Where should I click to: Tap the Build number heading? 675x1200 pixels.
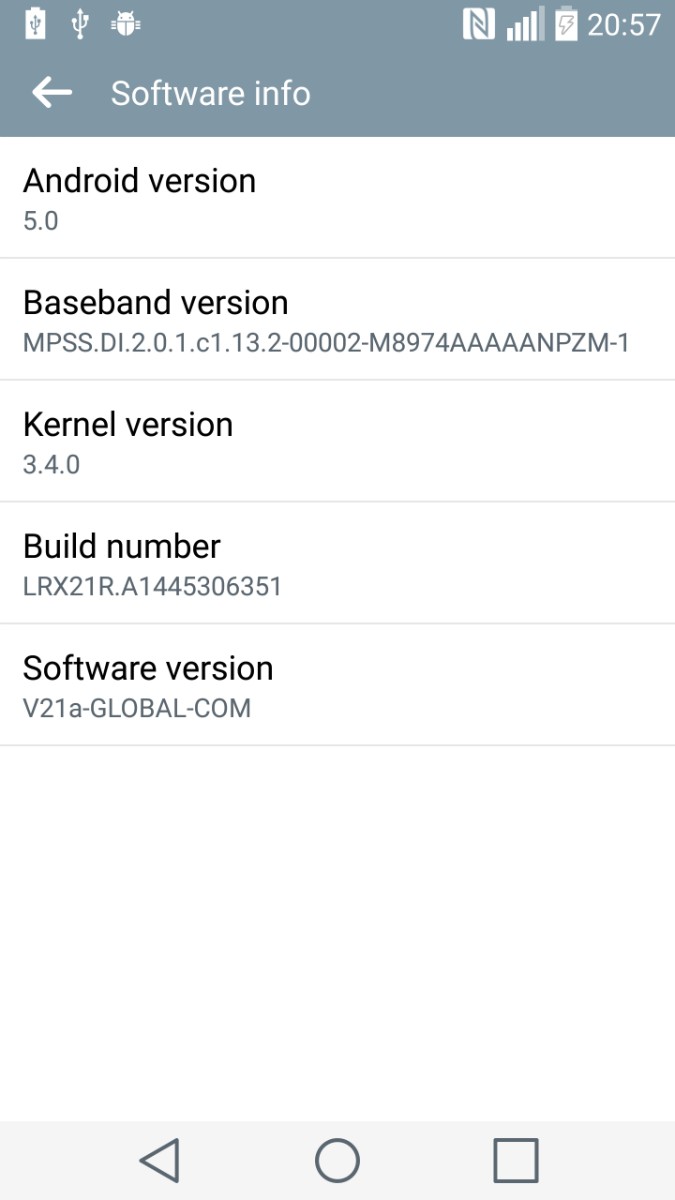click(121, 546)
